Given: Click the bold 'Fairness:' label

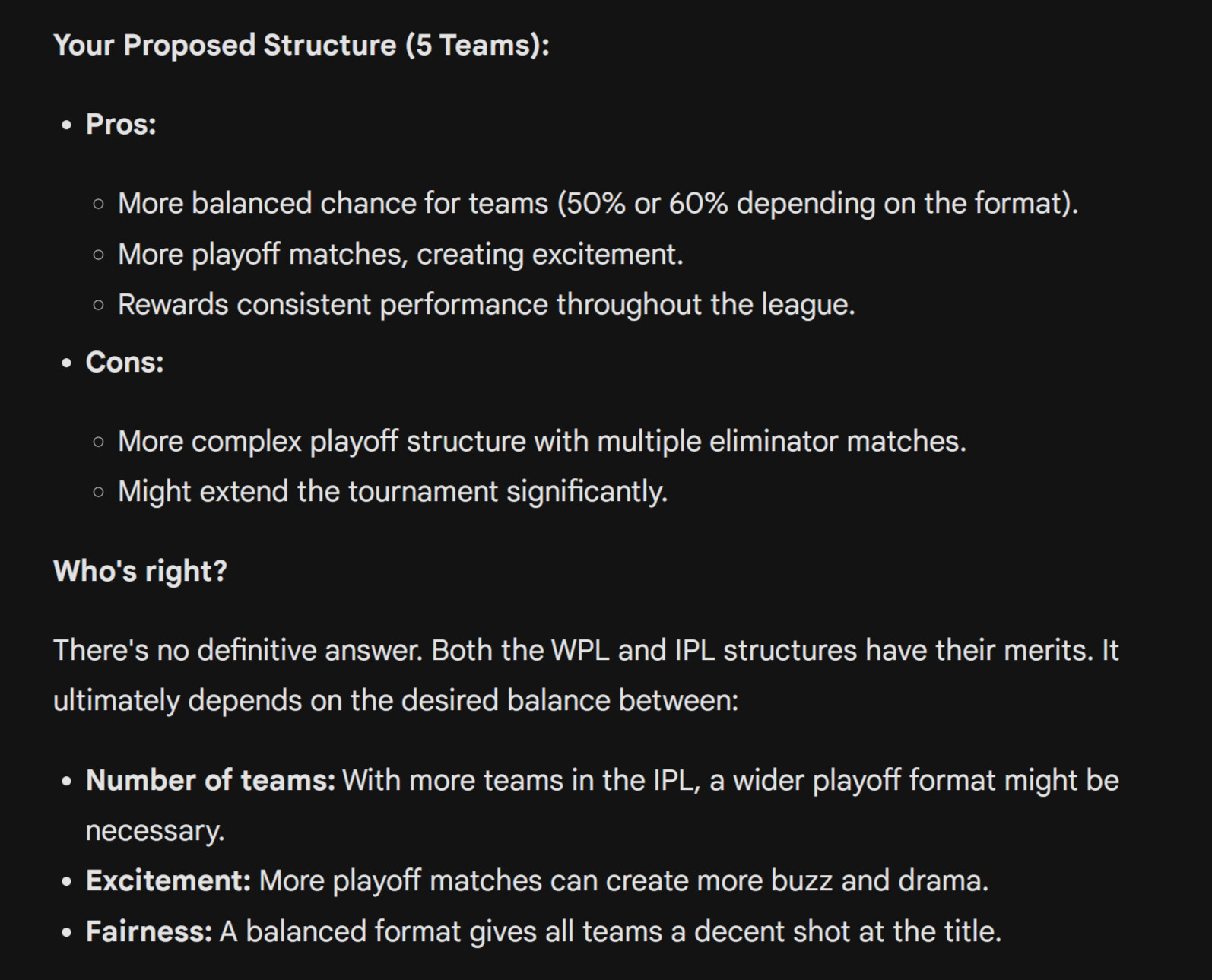Looking at the screenshot, I should coord(149,932).
